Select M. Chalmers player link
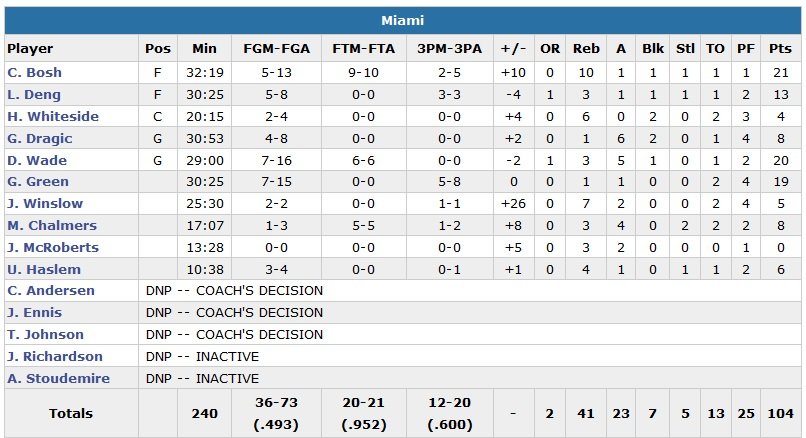This screenshot has width=806, height=438. 52,226
